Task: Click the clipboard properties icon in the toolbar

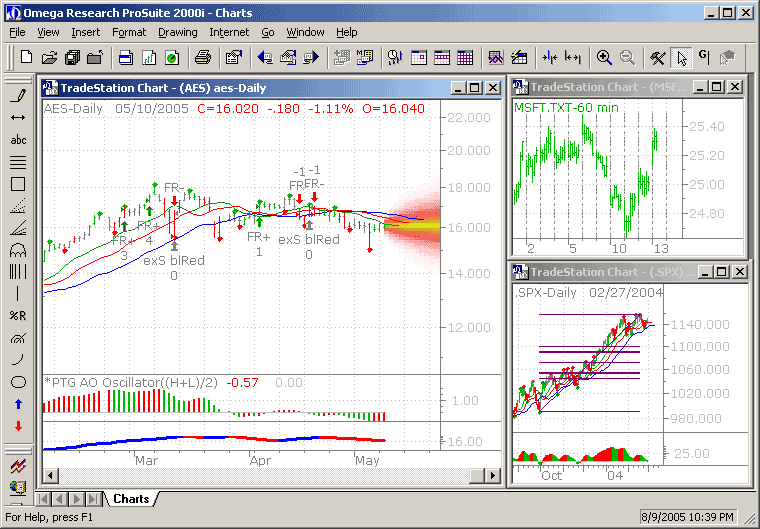Action: pos(234,58)
